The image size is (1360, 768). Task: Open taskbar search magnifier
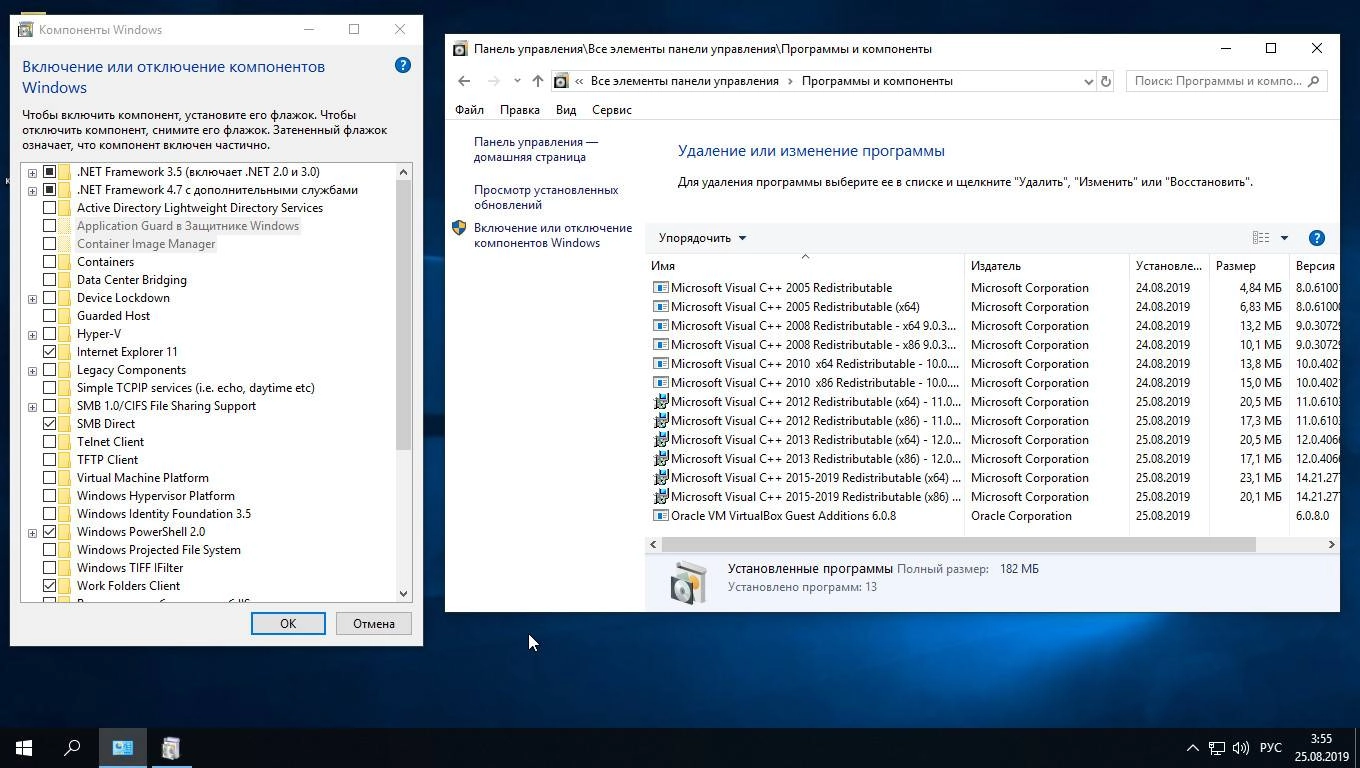tap(72, 748)
